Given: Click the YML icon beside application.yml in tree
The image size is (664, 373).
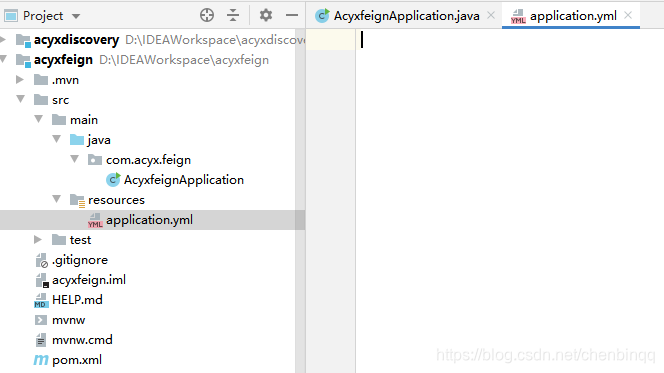Looking at the screenshot, I should [x=95, y=220].
